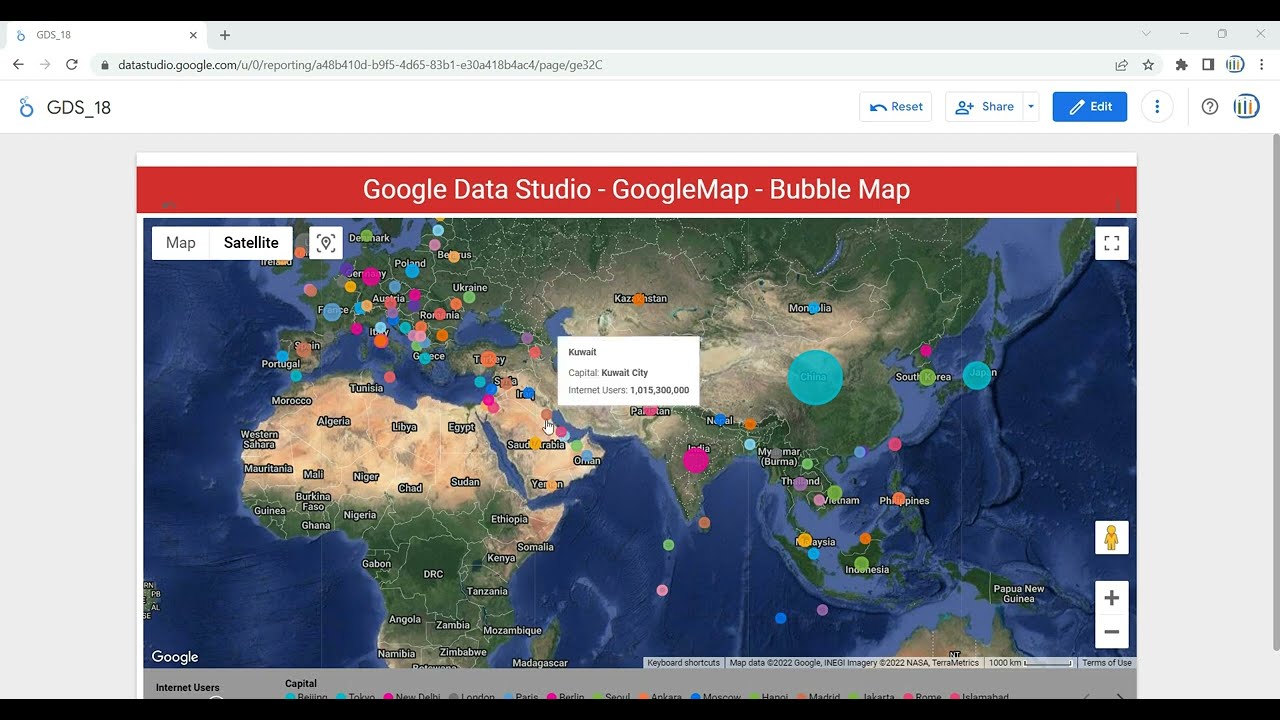
Task: Bookmark this page with the star icon
Action: 1148,64
